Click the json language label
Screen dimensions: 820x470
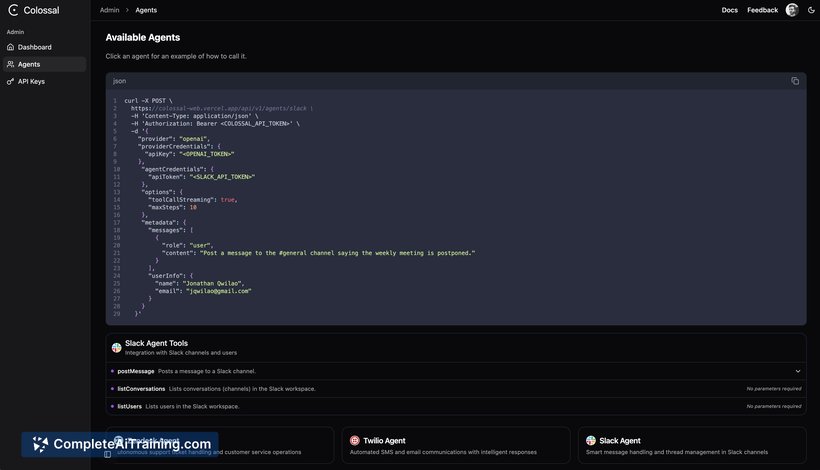(119, 81)
